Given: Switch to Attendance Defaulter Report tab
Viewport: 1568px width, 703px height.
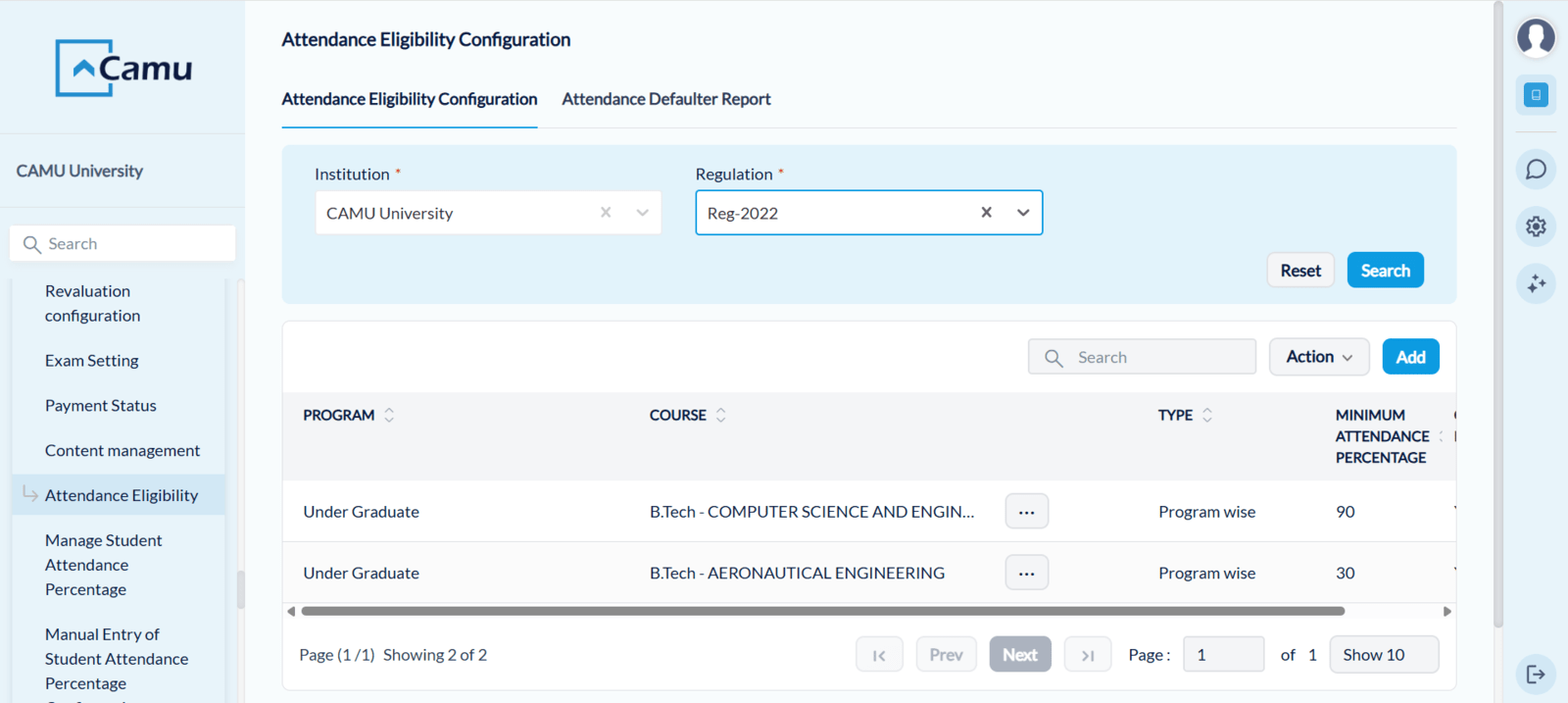Looking at the screenshot, I should [666, 99].
